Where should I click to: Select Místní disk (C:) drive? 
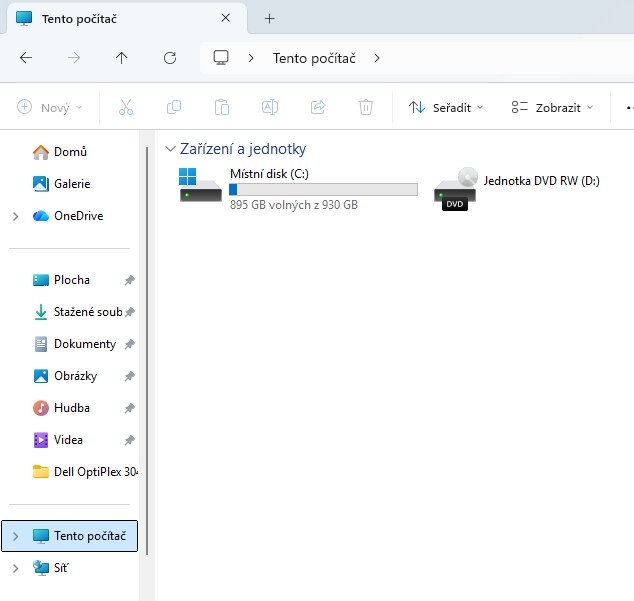297,188
